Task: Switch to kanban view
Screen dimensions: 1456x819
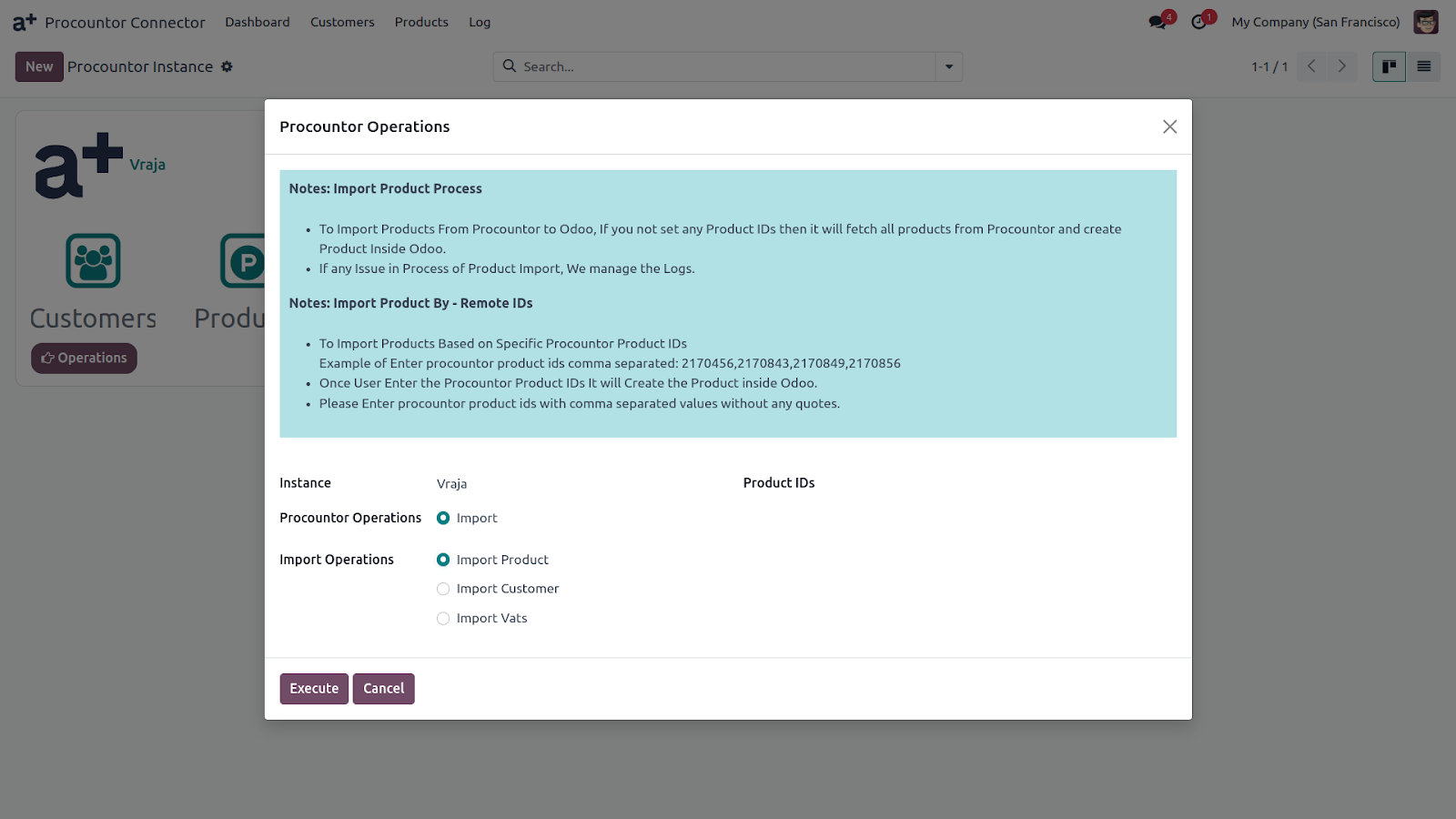Action: [1389, 66]
